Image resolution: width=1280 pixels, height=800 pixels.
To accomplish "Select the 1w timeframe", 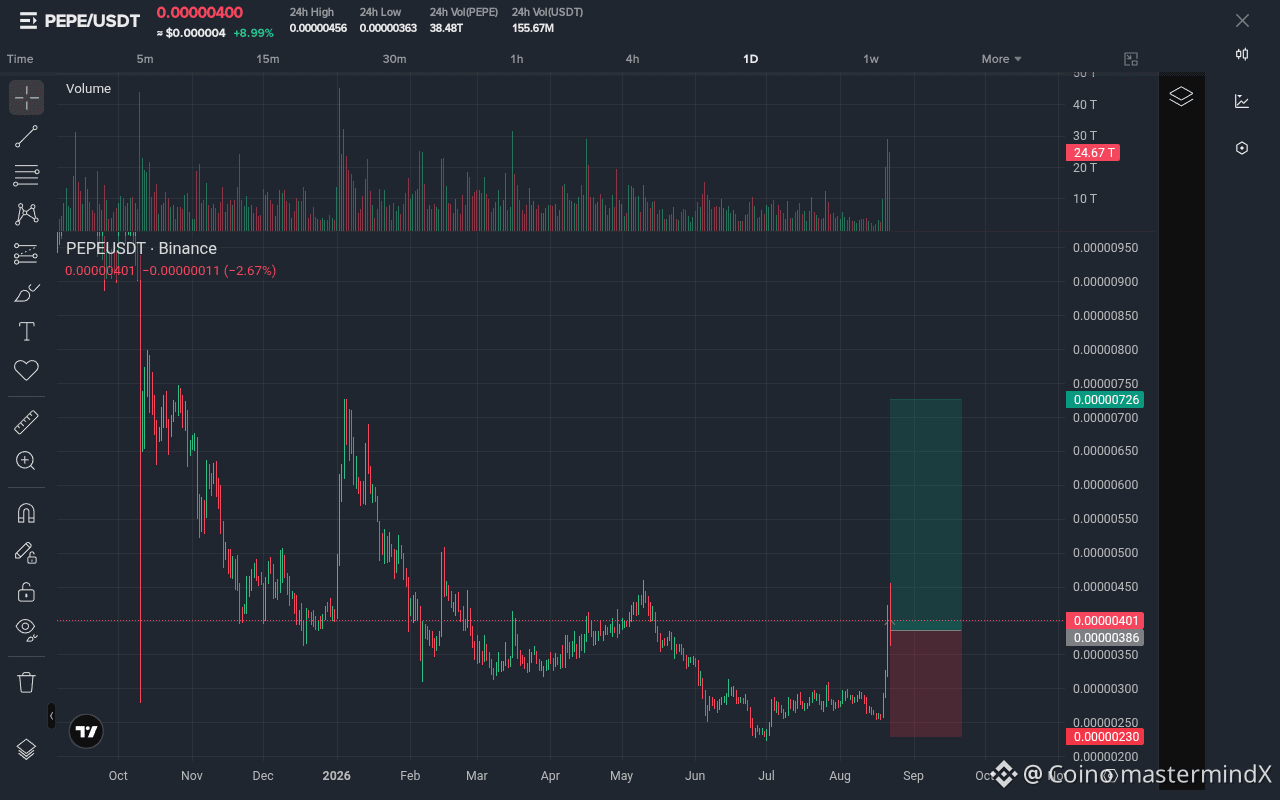I will [871, 59].
